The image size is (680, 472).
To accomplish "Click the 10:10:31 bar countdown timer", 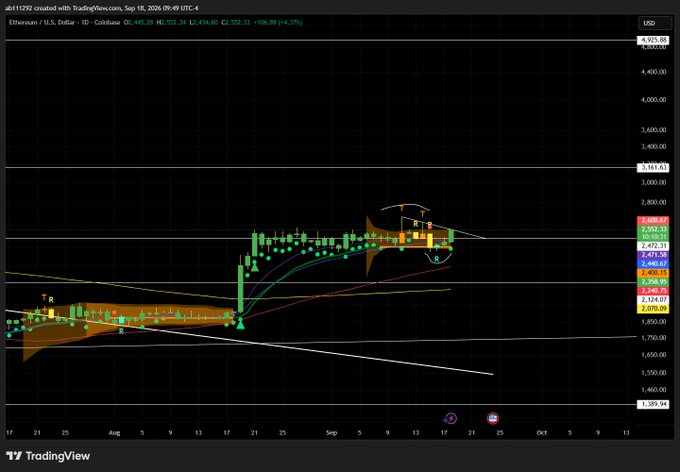I will tap(653, 237).
